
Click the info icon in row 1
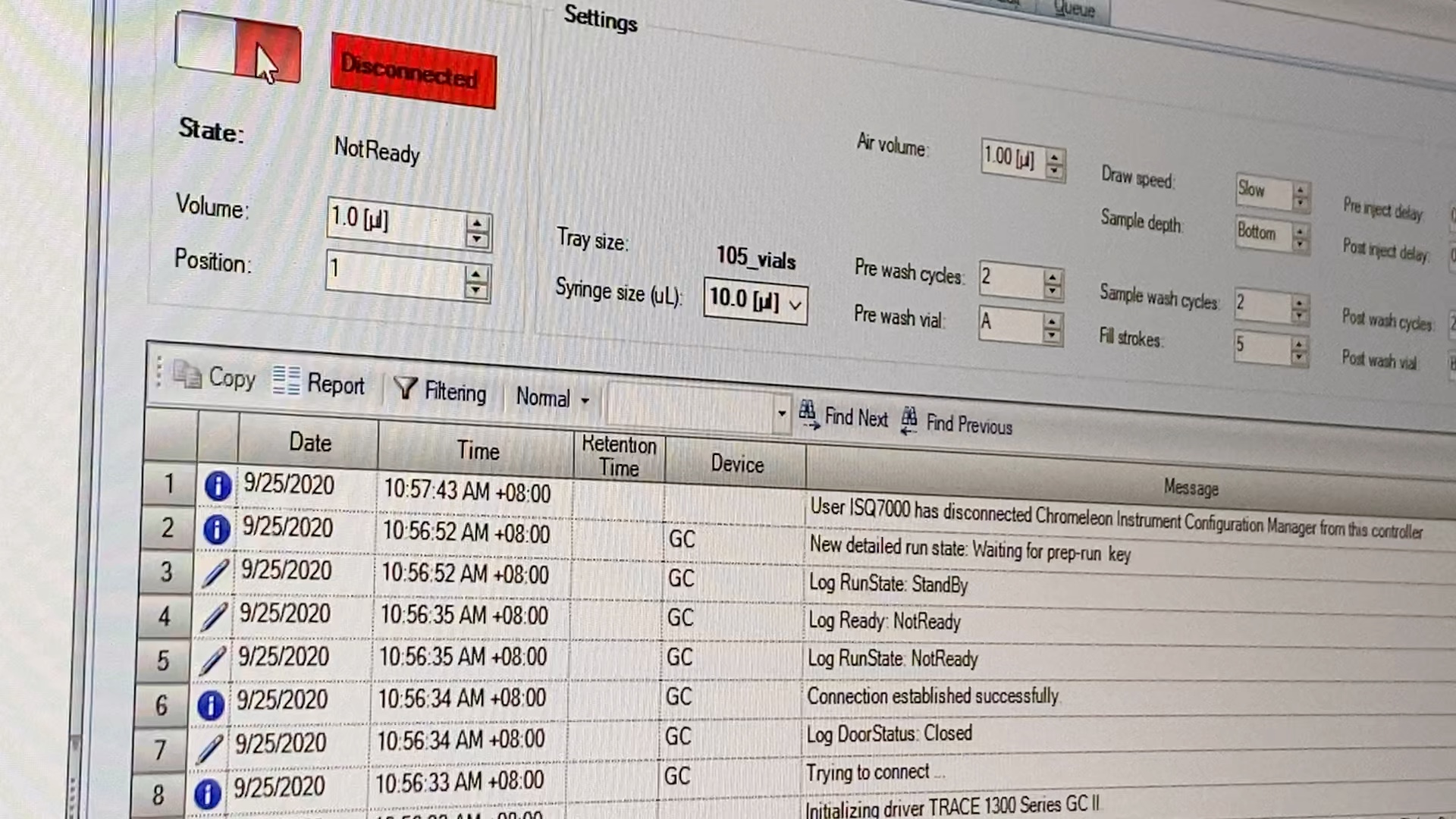point(218,485)
